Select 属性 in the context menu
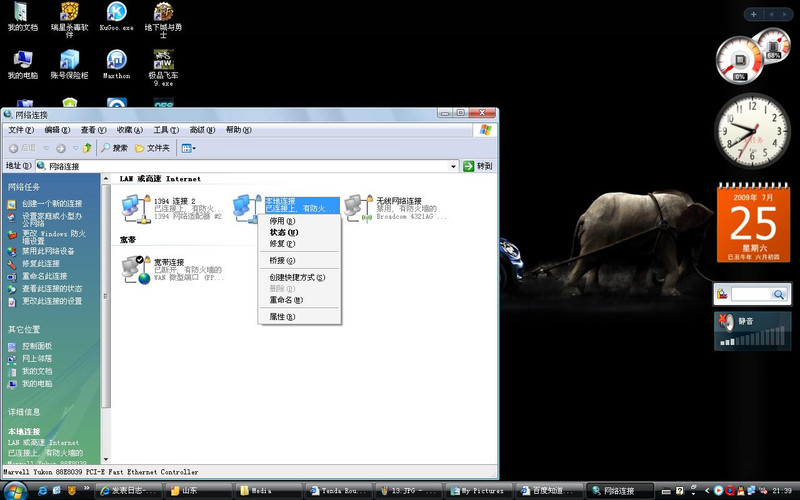The height and width of the screenshot is (500, 800). [x=299, y=317]
